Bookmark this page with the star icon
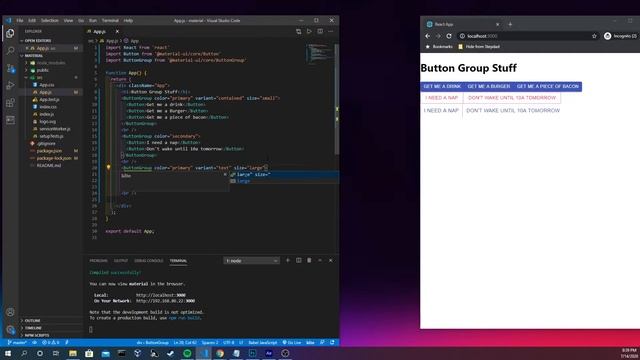 click(x=594, y=36)
